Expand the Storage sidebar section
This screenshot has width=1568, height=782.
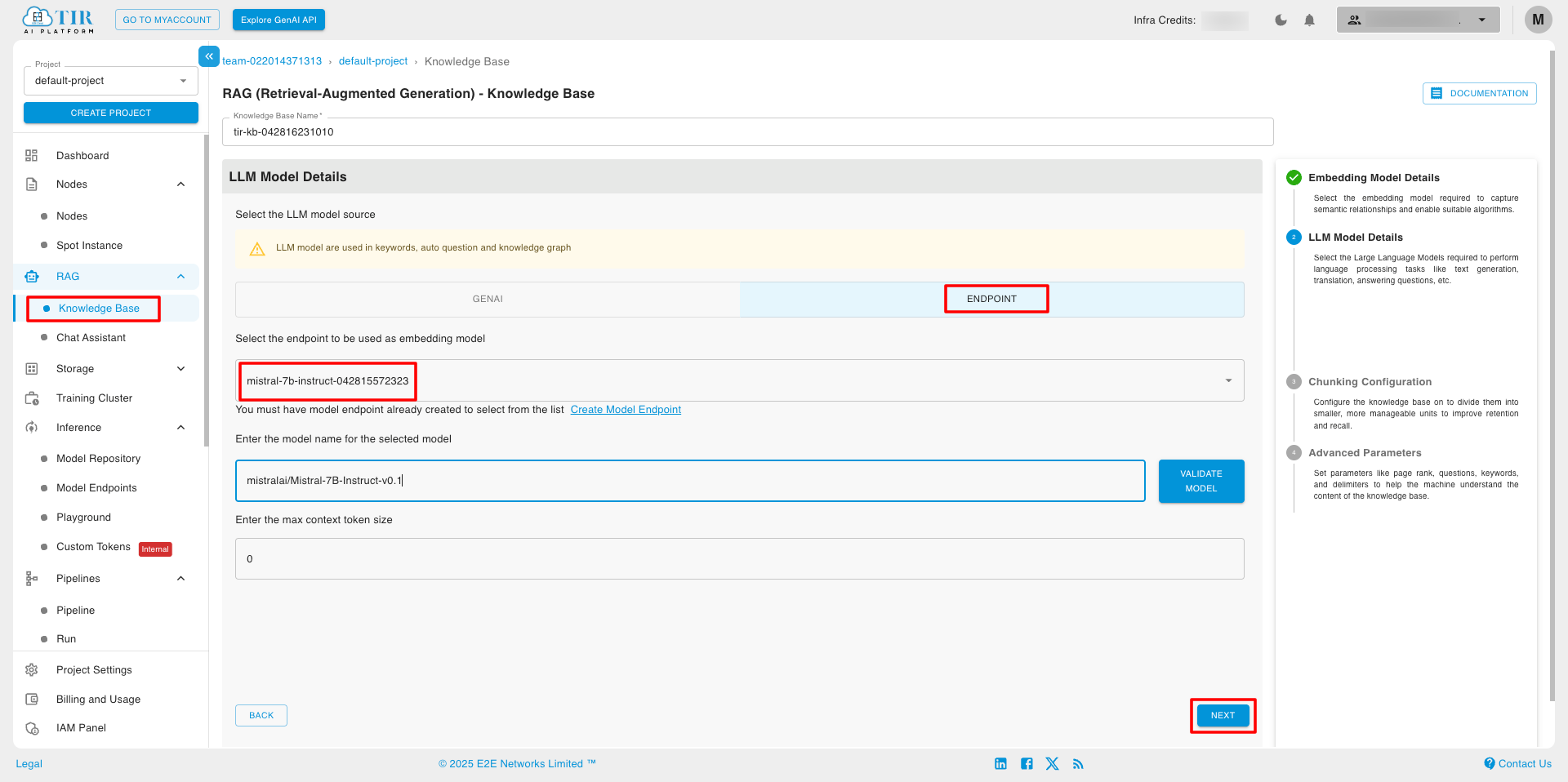180,369
